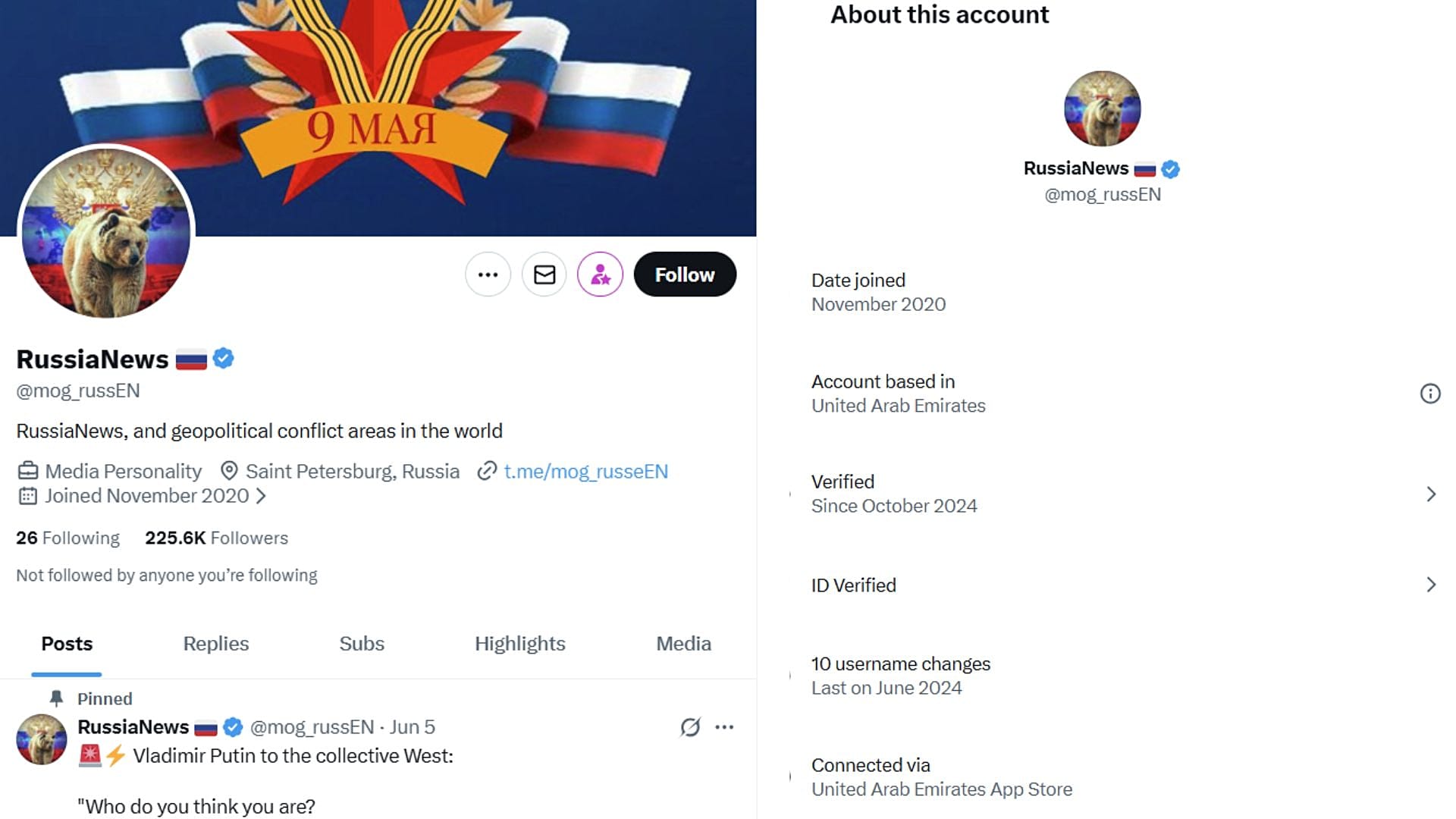
Task: Open options on the pinned tweet
Action: (x=726, y=726)
